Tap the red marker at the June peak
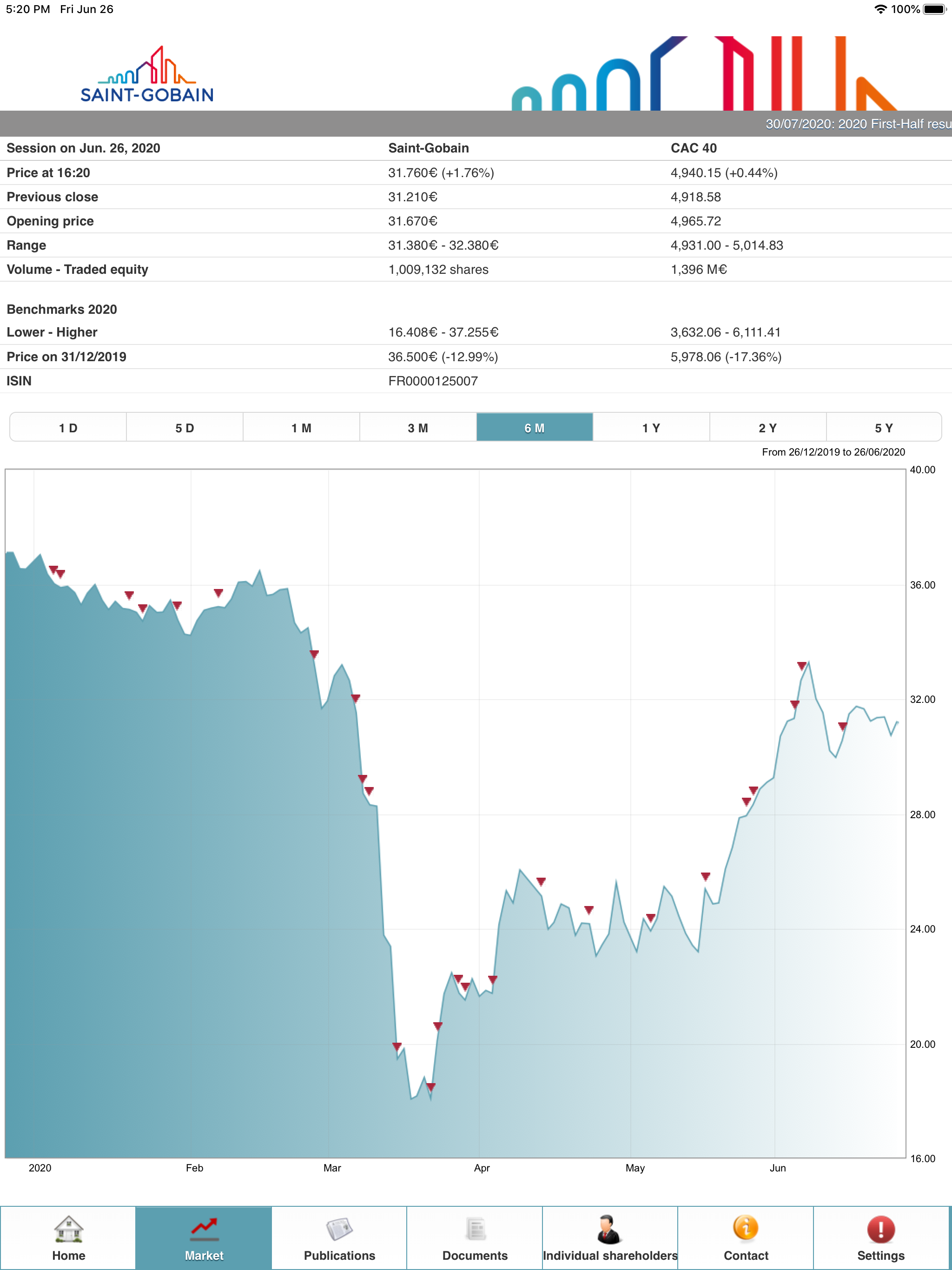Image resolution: width=952 pixels, height=1270 pixels. [801, 666]
